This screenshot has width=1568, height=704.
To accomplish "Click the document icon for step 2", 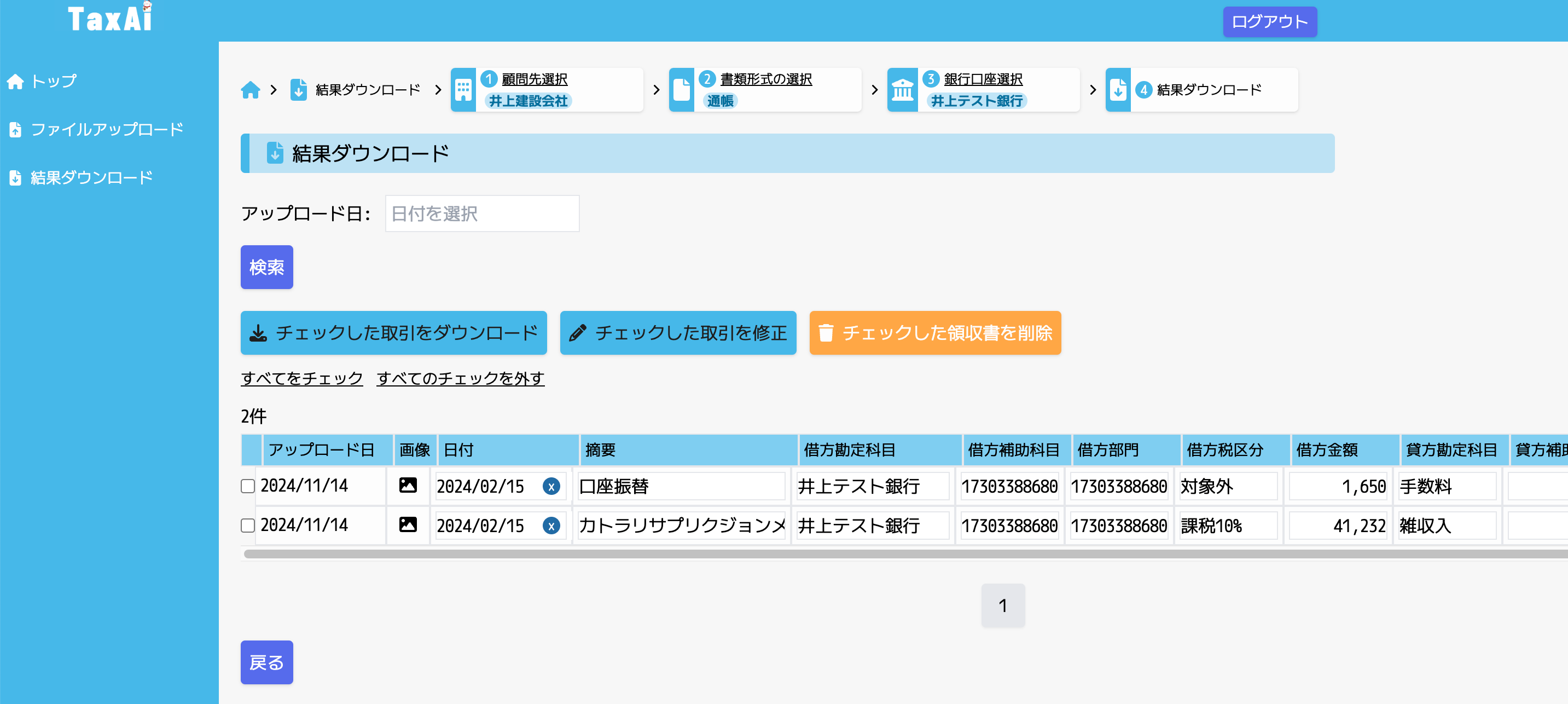I will pos(681,90).
